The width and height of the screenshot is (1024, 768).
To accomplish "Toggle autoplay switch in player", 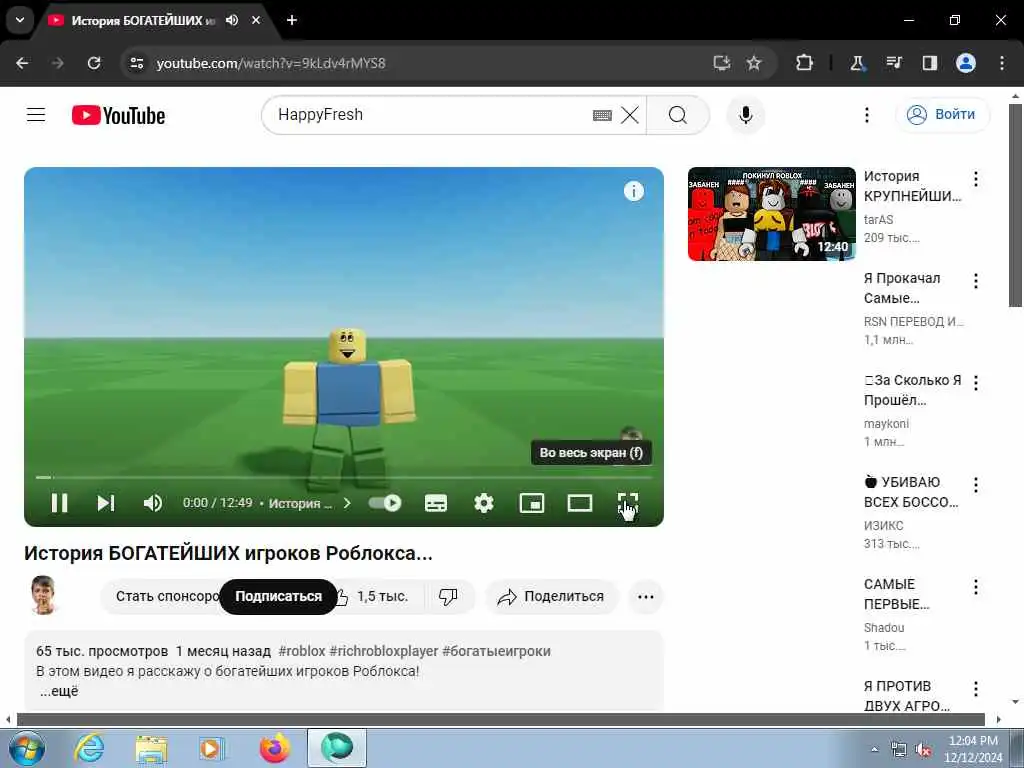I will pyautogui.click(x=385, y=503).
